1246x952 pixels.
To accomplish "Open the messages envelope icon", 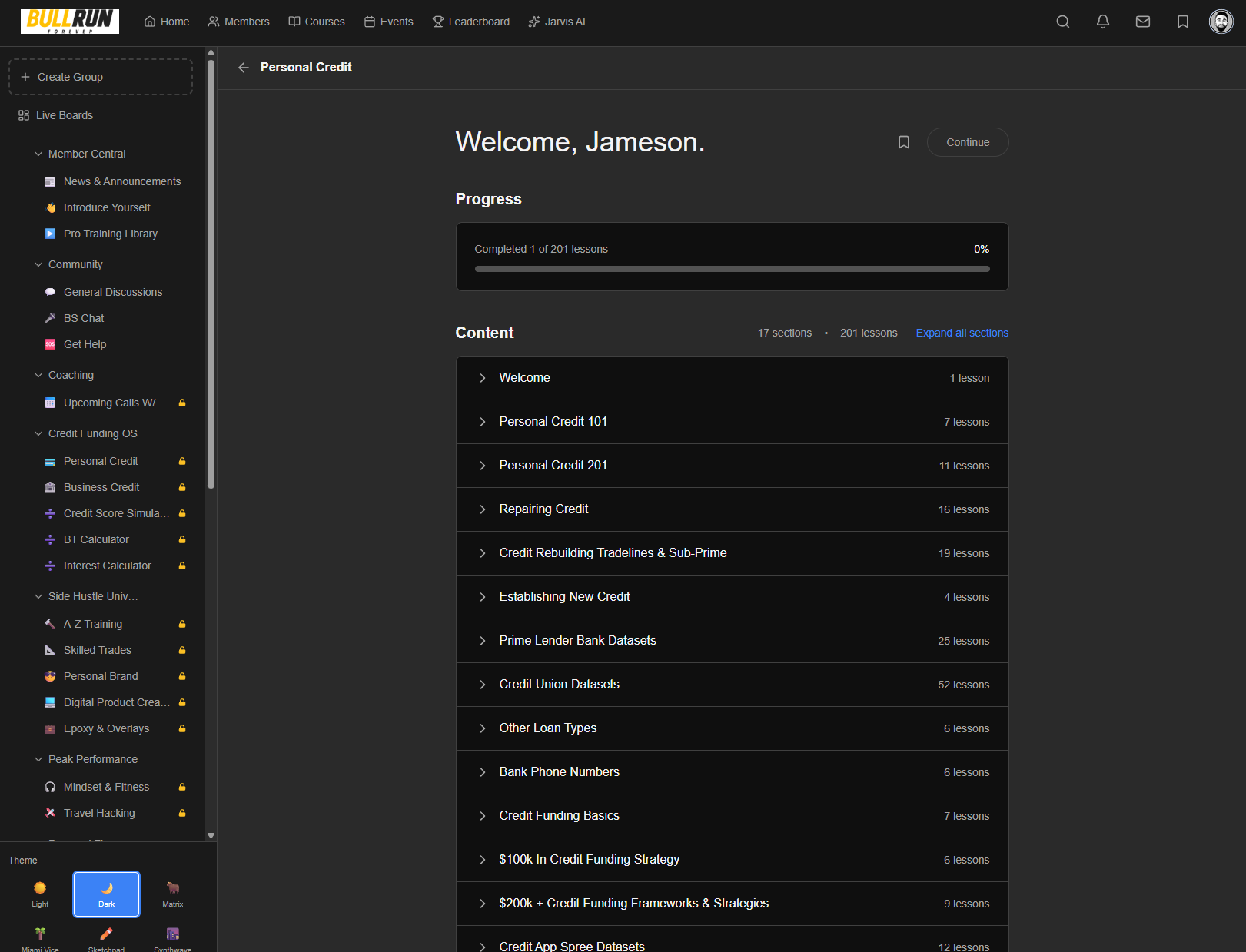I will [x=1143, y=22].
